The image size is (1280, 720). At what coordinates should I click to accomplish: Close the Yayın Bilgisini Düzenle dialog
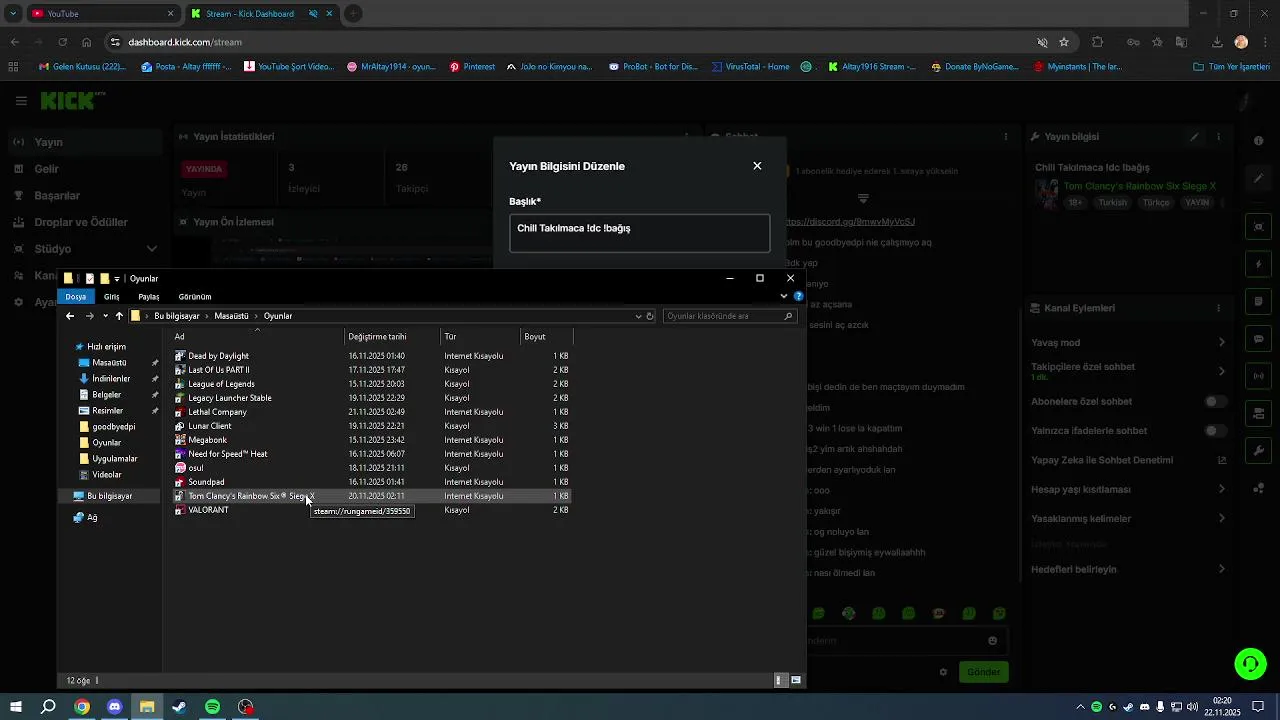point(757,166)
